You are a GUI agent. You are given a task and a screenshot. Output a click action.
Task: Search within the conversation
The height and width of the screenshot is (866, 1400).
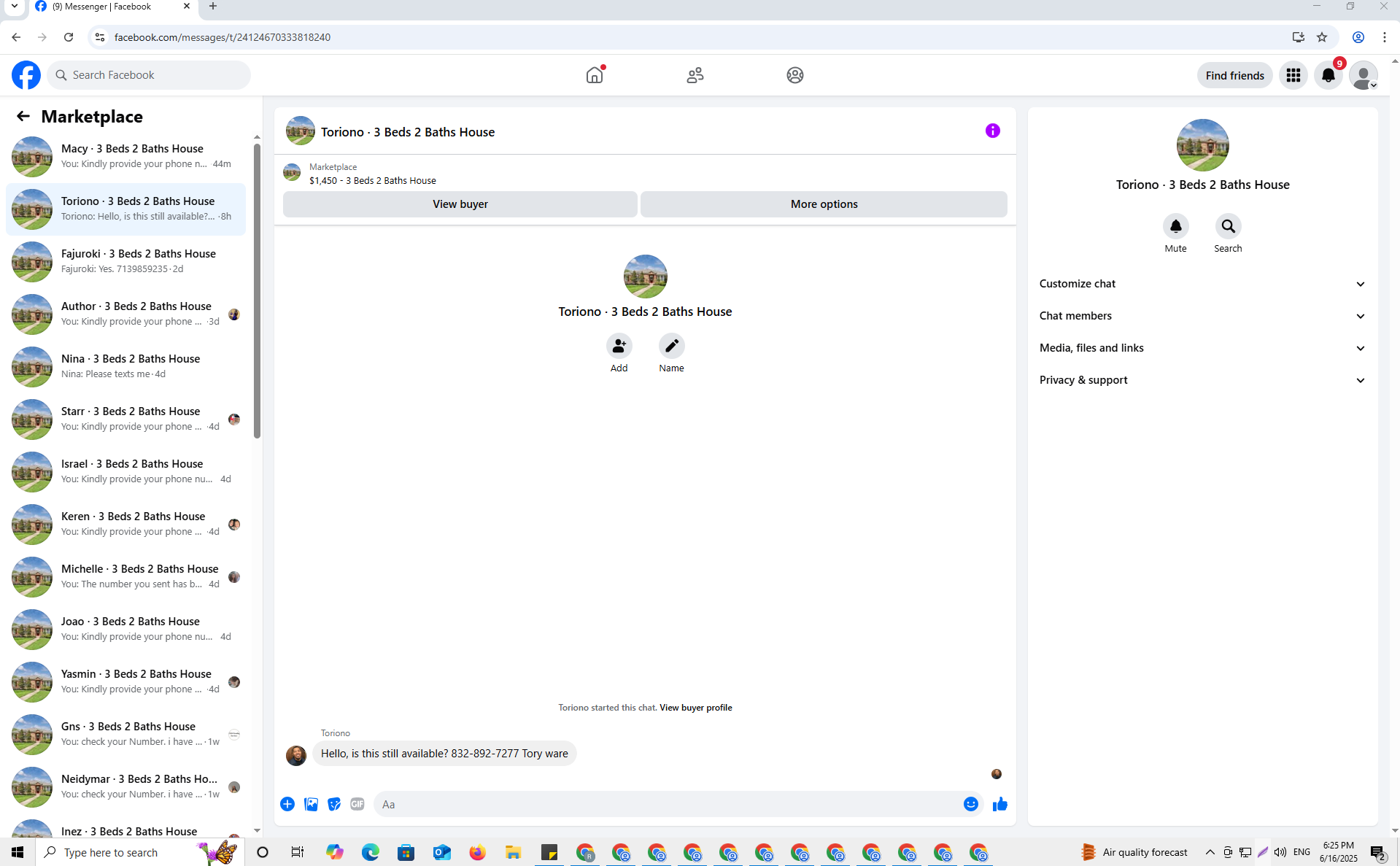click(x=1228, y=226)
